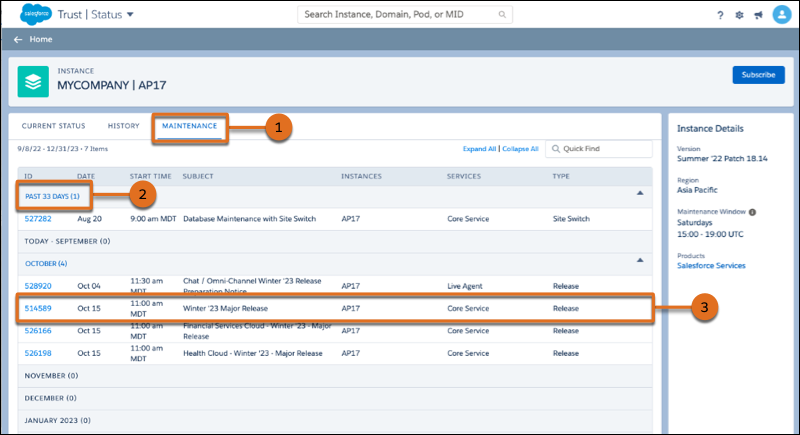The width and height of the screenshot is (800, 435).
Task: Open maintenance ID 528920
Action: [38, 286]
